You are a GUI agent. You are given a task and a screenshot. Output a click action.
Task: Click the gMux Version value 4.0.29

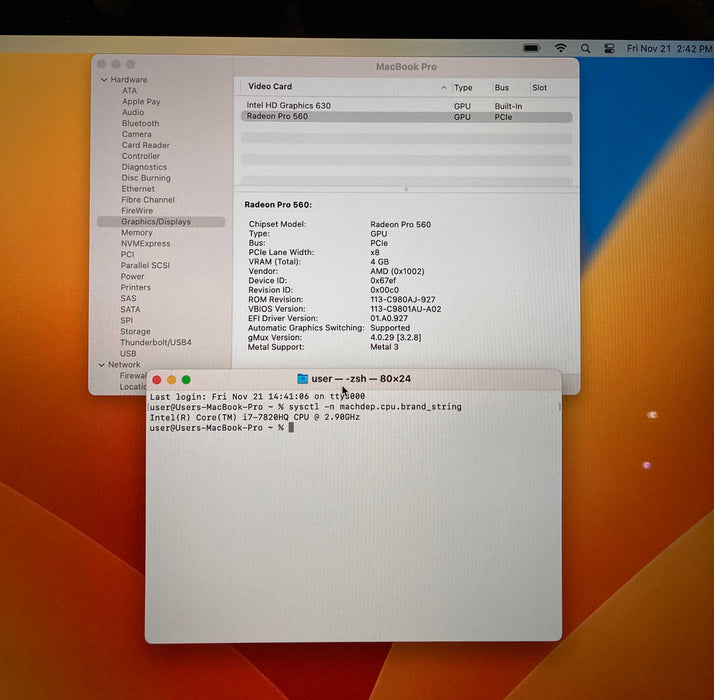[x=396, y=337]
